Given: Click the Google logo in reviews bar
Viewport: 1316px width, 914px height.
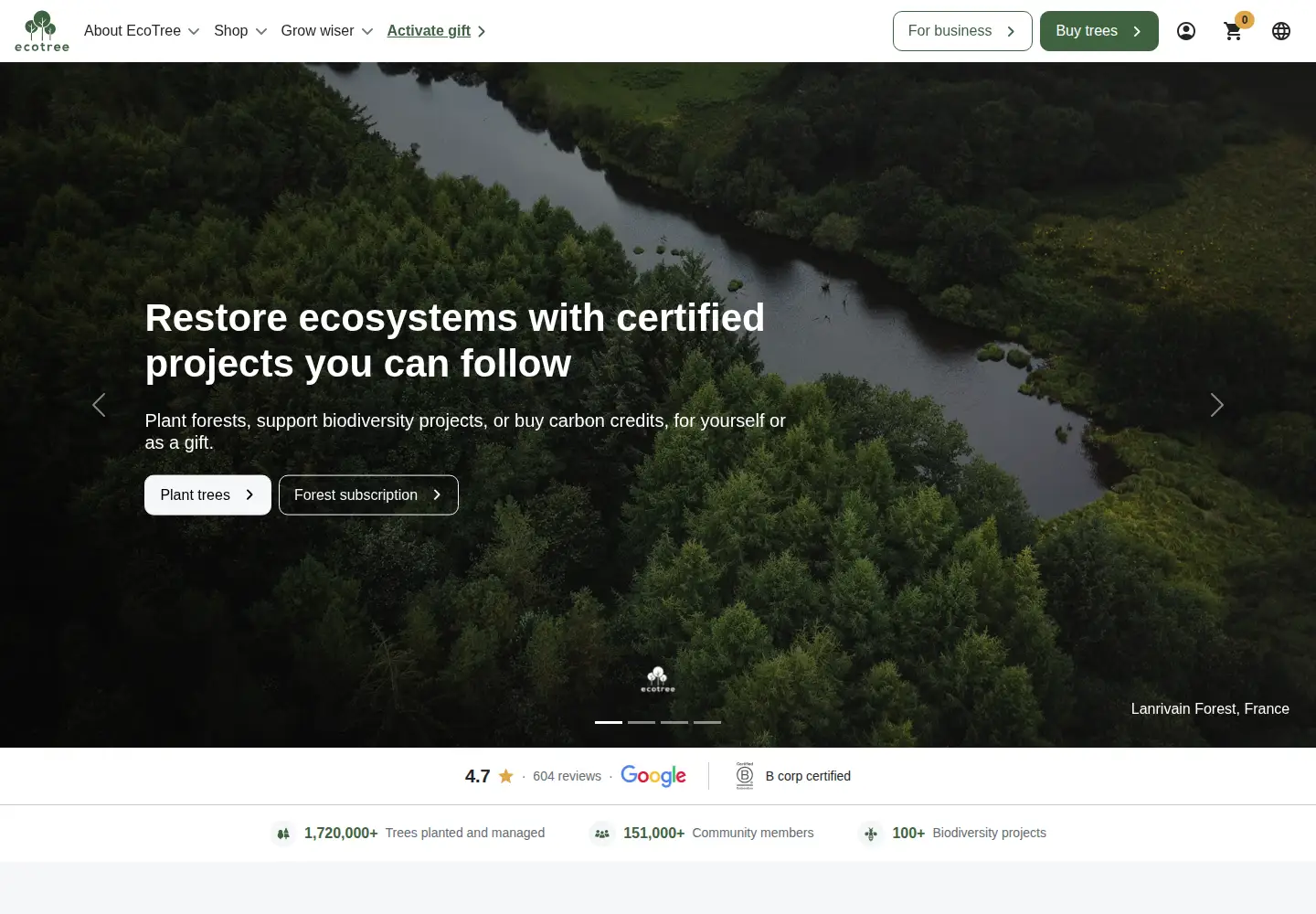Looking at the screenshot, I should point(653,776).
